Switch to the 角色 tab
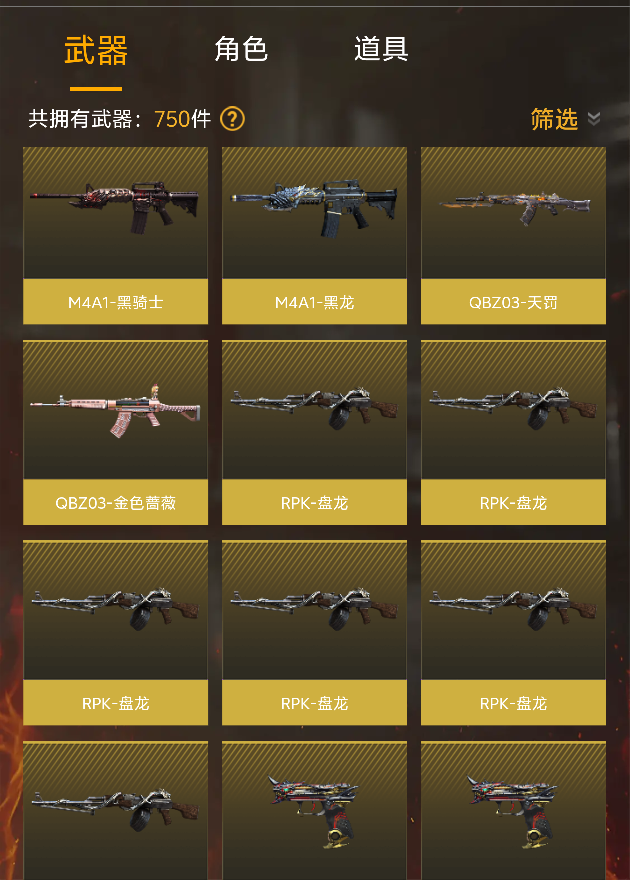 pos(241,49)
